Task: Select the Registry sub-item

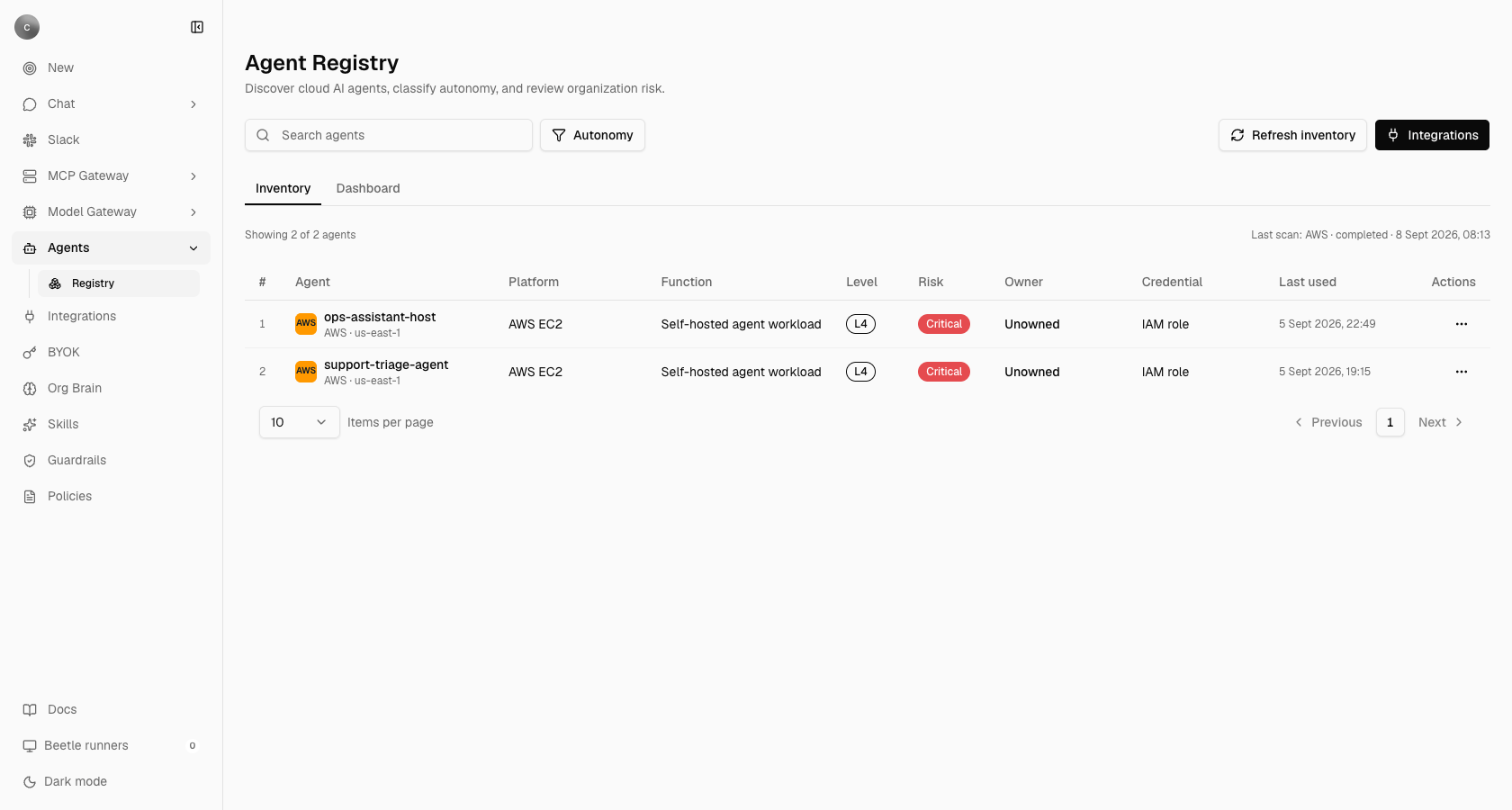Action: (x=119, y=283)
